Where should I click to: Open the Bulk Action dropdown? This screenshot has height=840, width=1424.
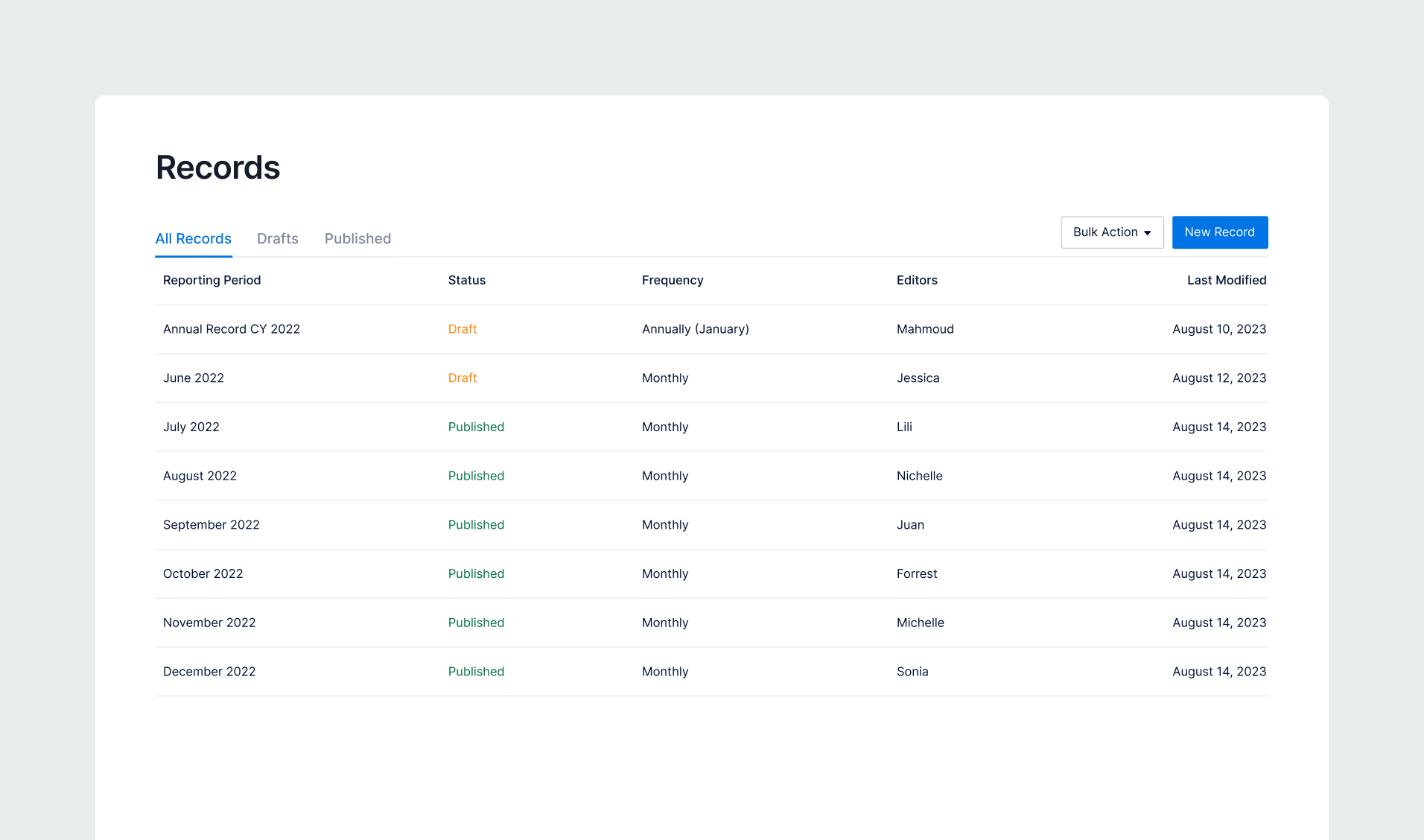[1111, 232]
